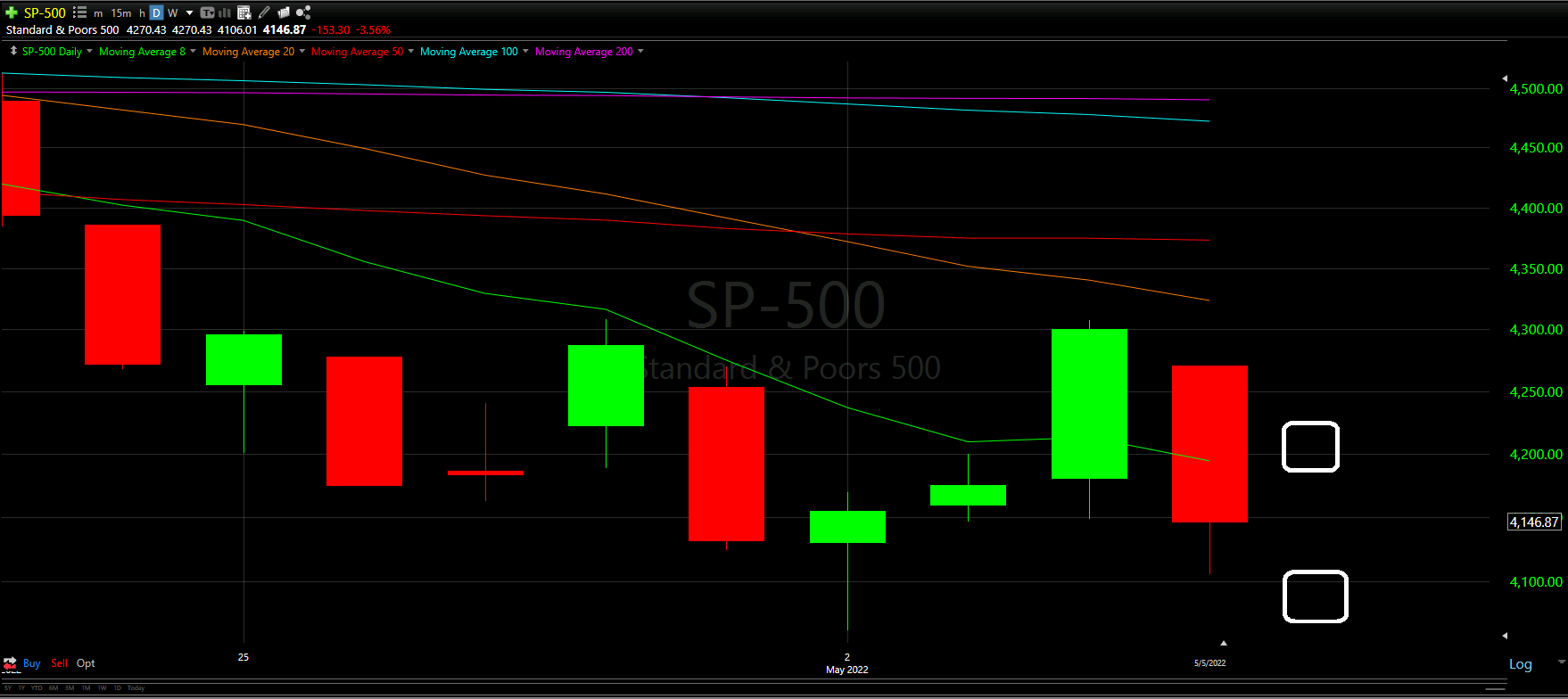Select the Daily (D) timeframe
Screen dimensions: 1568x699
156,12
